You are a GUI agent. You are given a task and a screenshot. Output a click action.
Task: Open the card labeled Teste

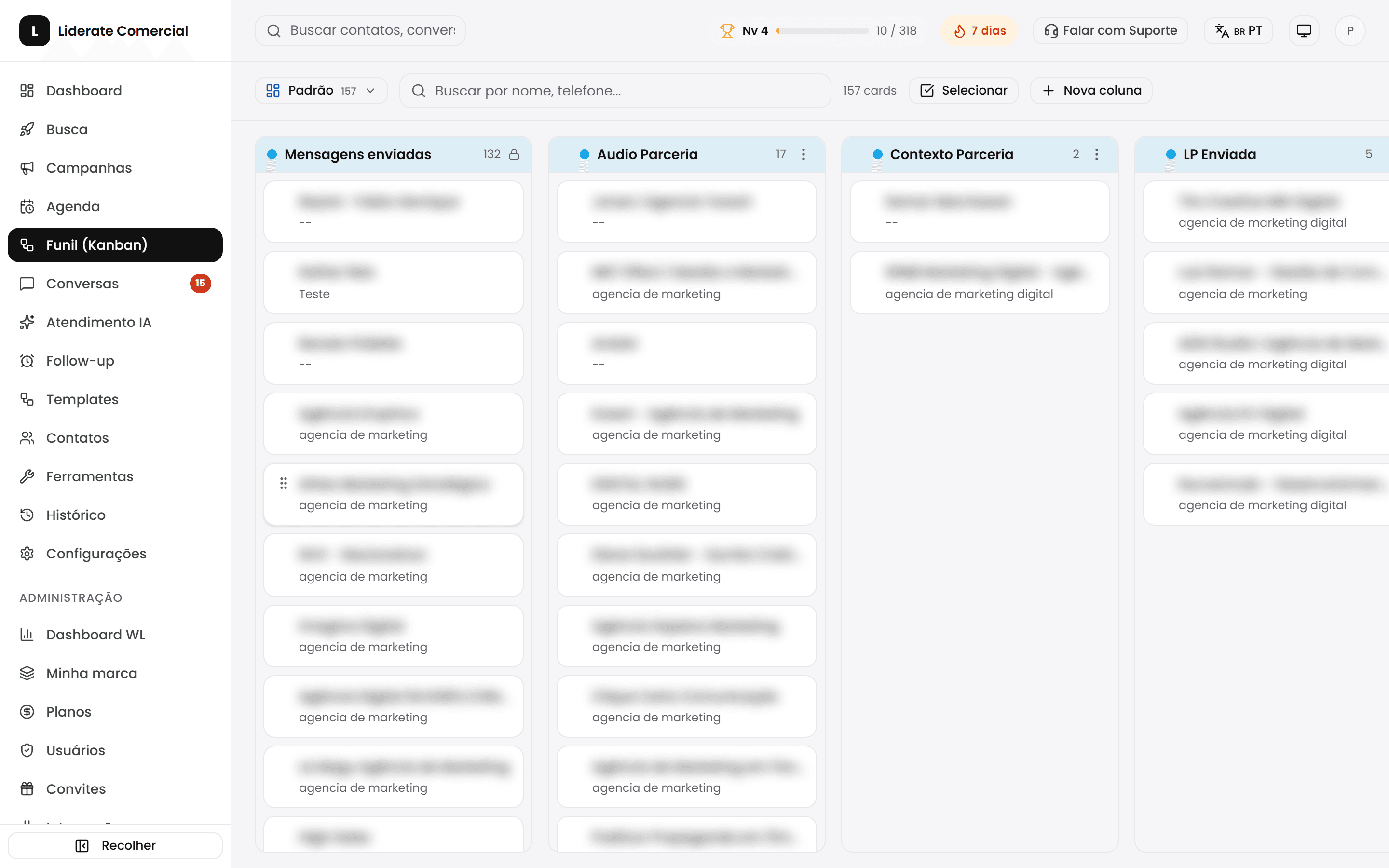coord(393,283)
